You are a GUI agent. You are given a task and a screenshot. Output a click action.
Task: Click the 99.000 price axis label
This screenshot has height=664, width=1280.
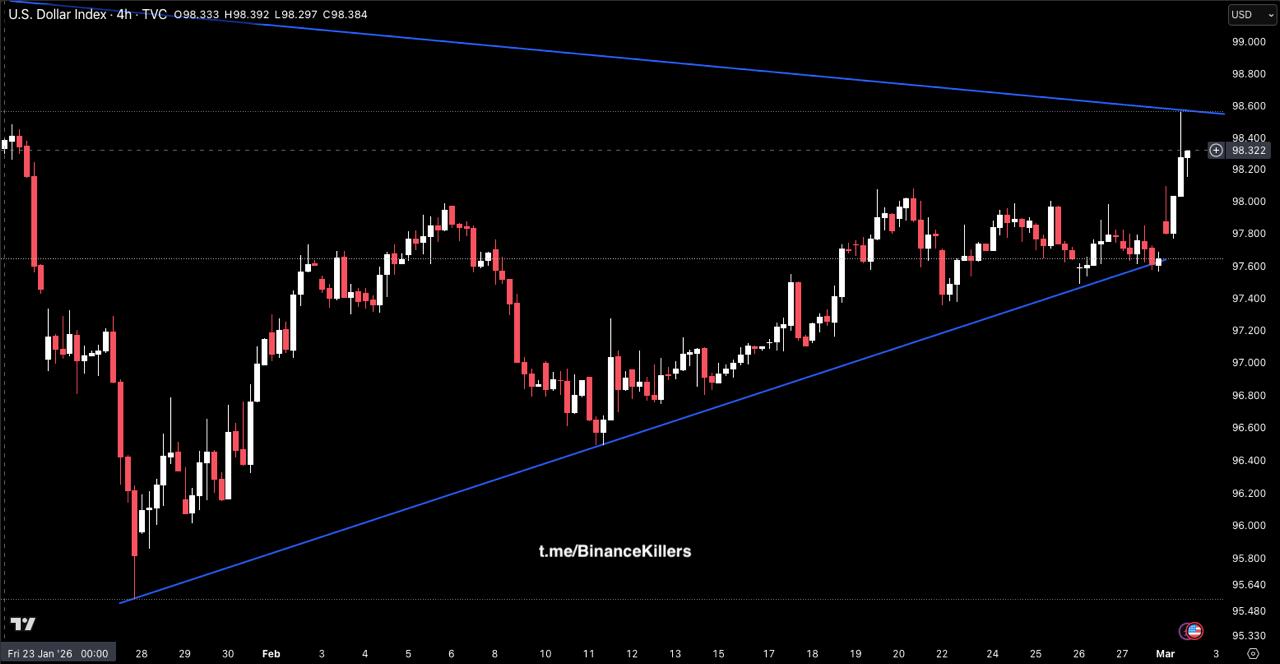click(1249, 42)
